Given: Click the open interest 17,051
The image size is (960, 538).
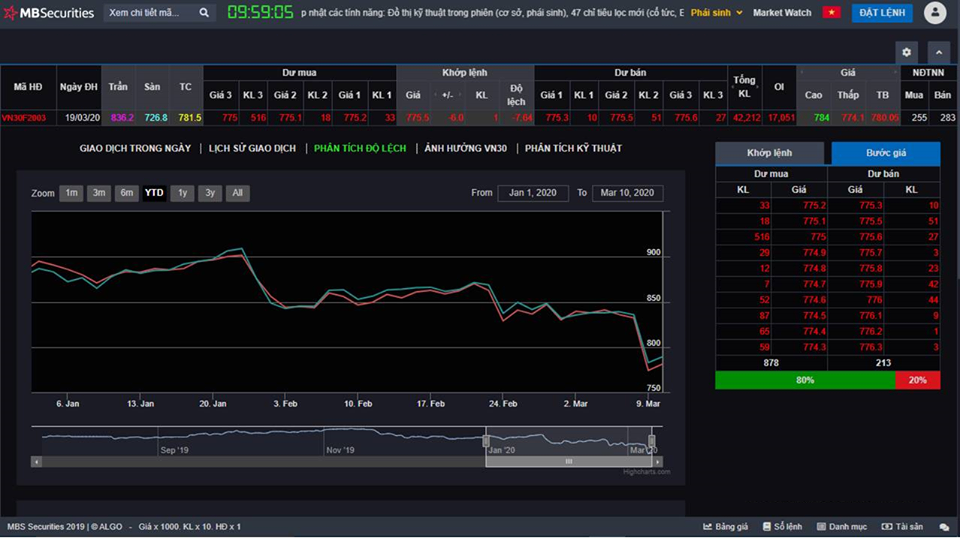Looking at the screenshot, I should tap(781, 118).
